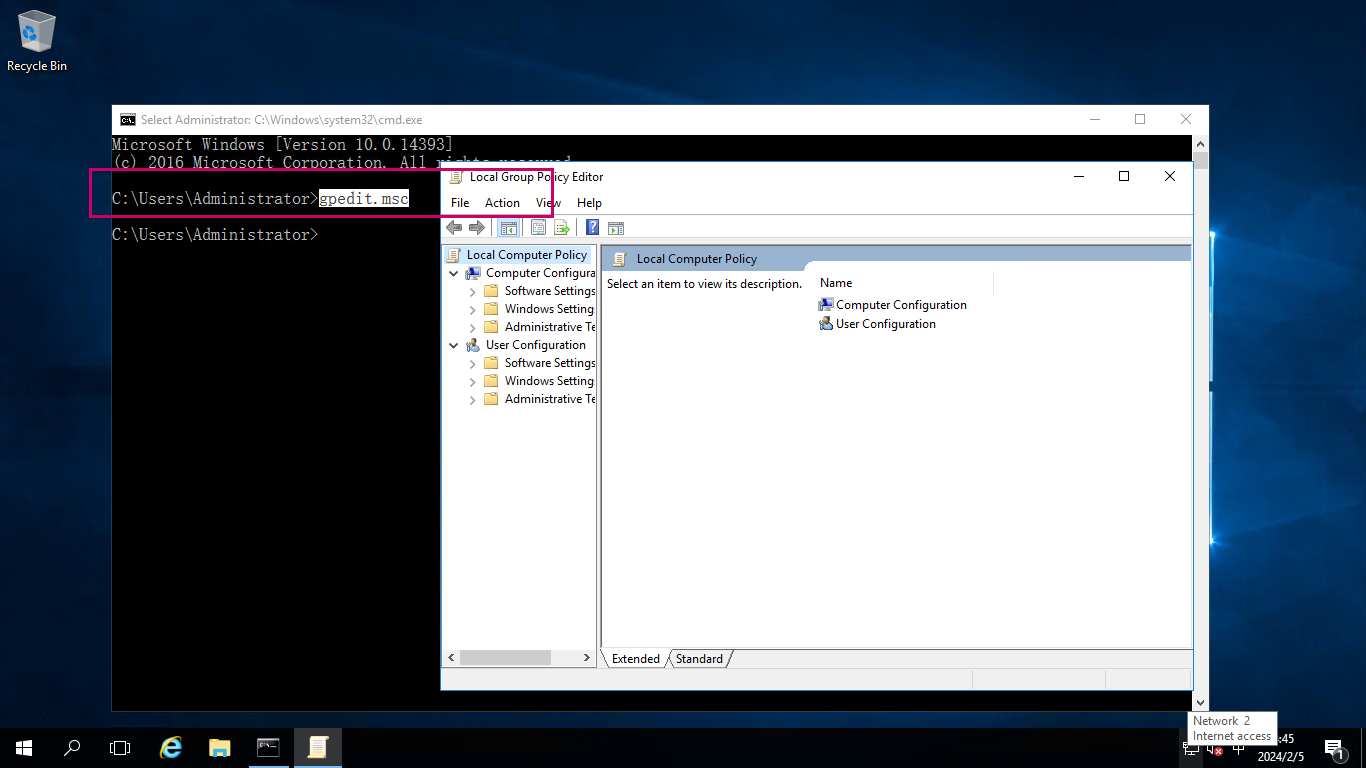Click Computer Configuration icon in the right pane list
The width and height of the screenshot is (1366, 768).
point(826,305)
